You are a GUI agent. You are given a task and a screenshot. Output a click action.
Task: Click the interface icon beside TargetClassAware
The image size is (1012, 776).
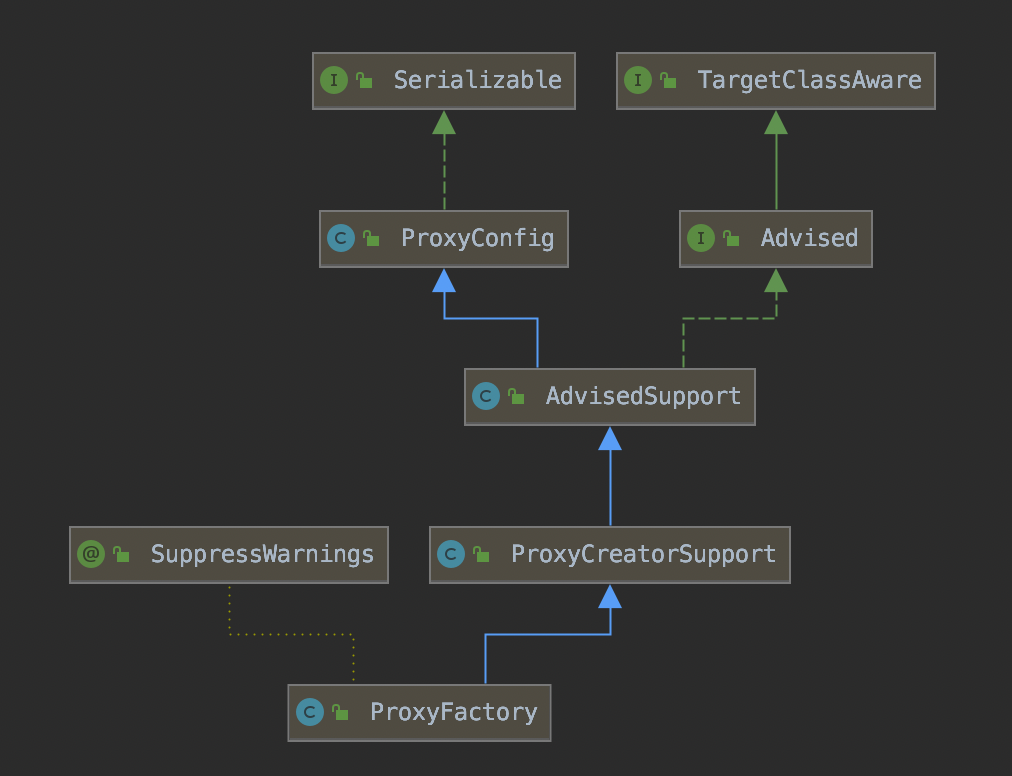point(638,81)
